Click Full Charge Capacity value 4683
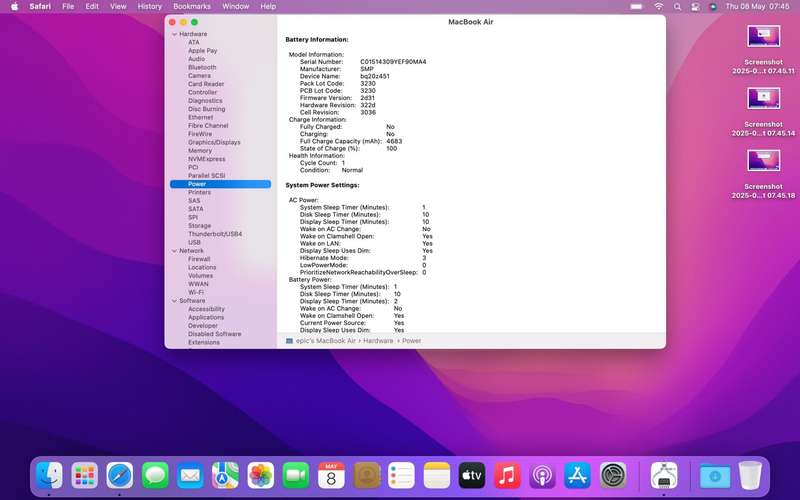 [394, 141]
